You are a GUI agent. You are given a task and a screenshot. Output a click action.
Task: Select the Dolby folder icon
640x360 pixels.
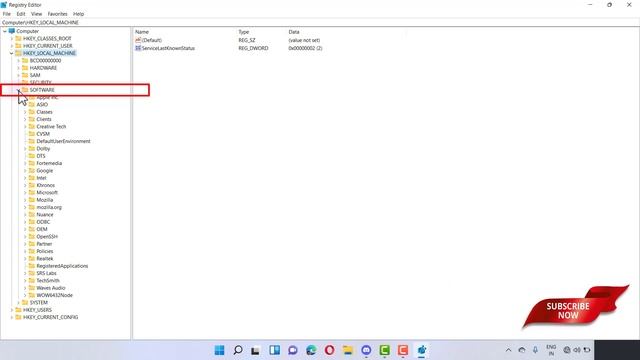point(32,149)
